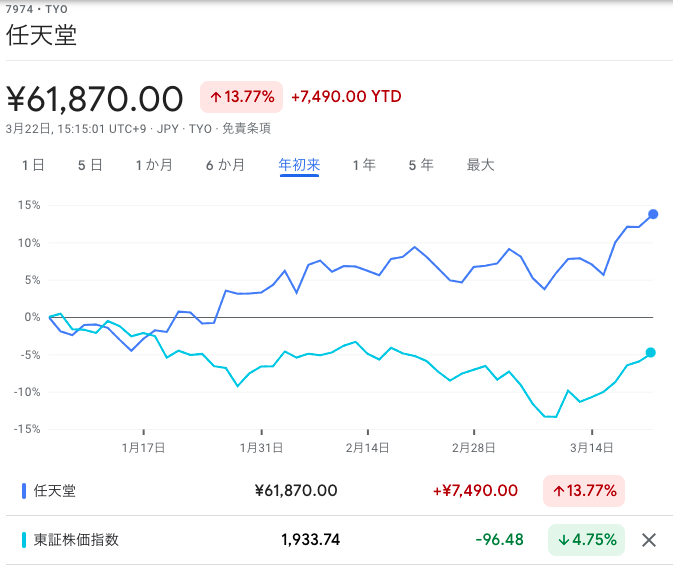Click the +7,490.00 YTD change text

coord(346,97)
